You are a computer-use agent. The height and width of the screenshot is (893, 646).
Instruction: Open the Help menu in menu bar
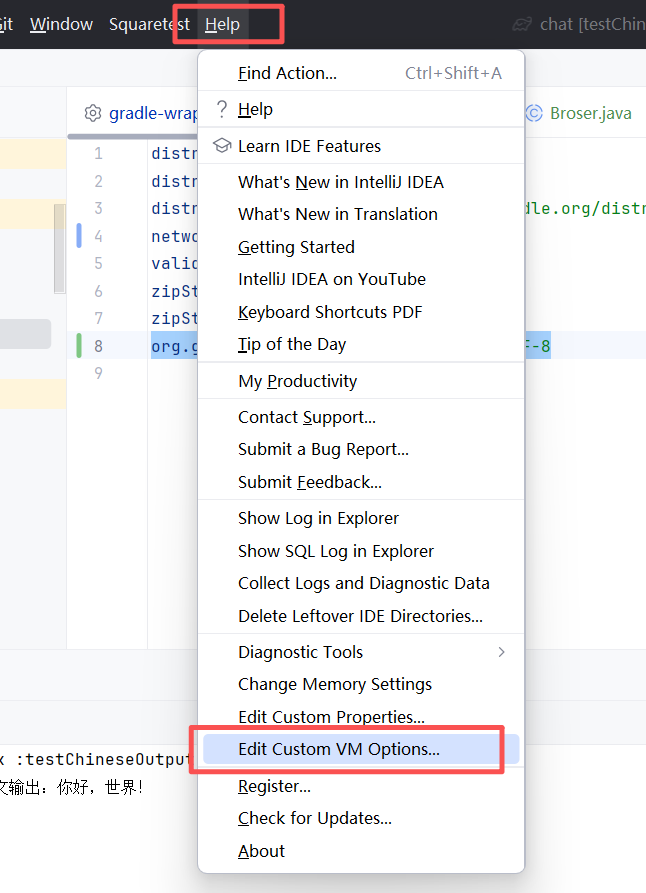point(222,24)
